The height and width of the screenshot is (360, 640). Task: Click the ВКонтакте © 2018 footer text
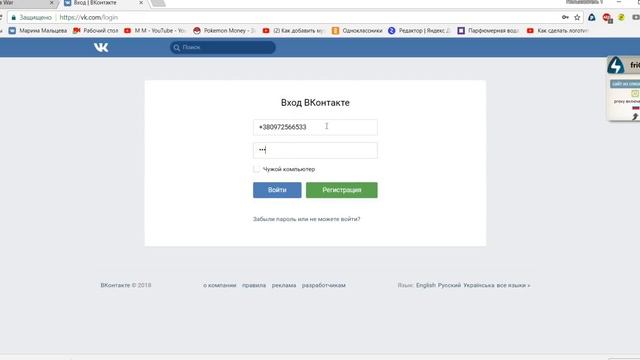point(126,285)
